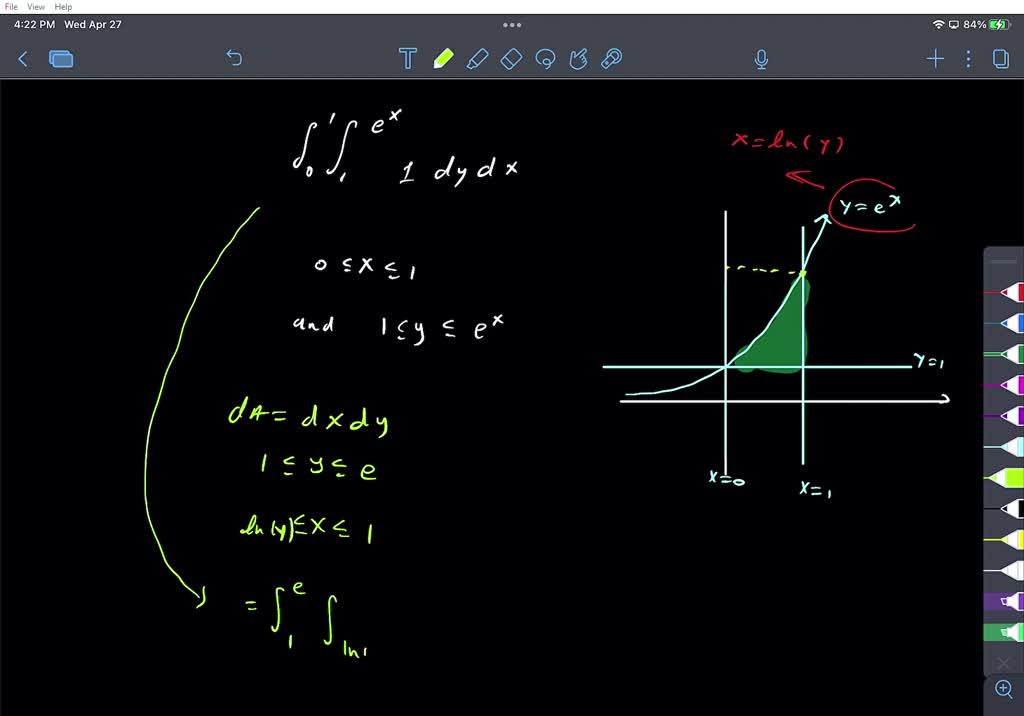
Task: Open the Help menu
Action: pyautogui.click(x=62, y=6)
